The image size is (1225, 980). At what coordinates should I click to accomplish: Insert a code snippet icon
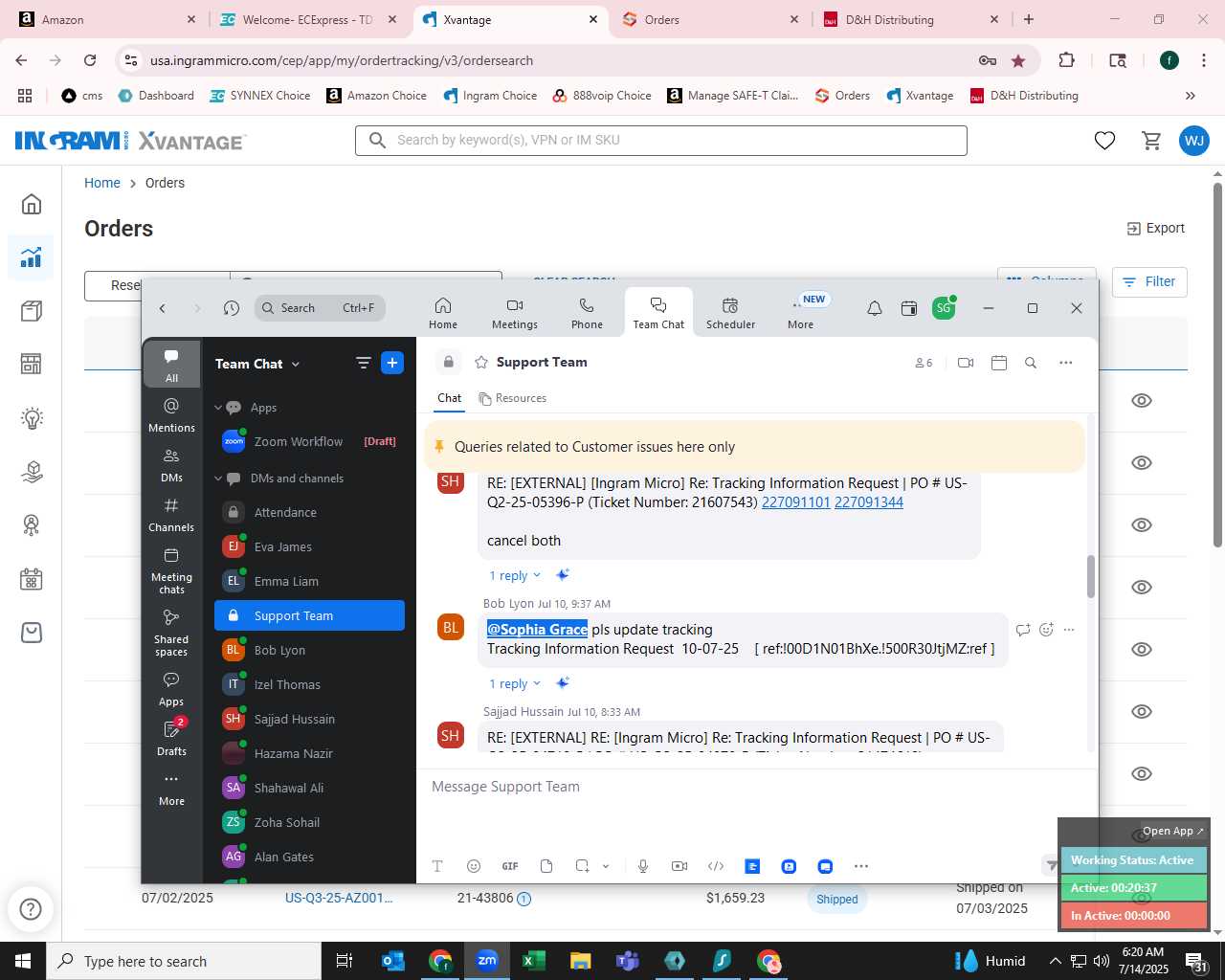[716, 866]
